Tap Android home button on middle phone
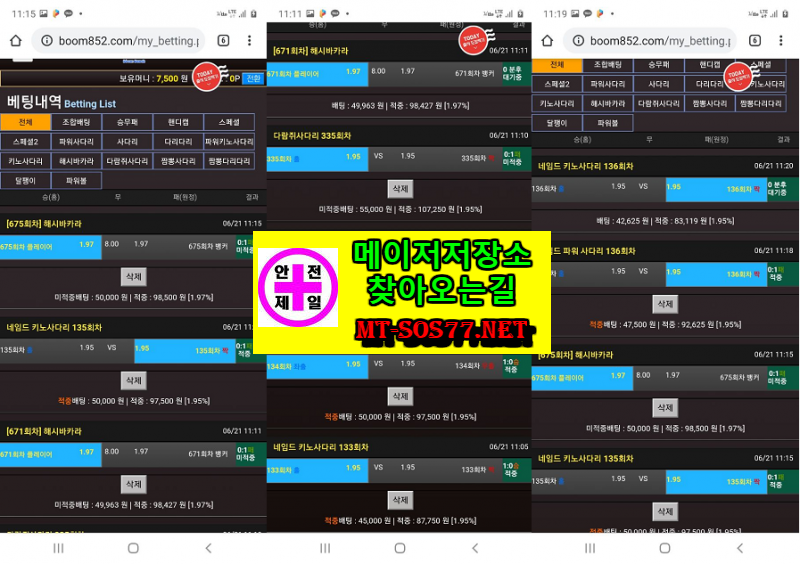The width and height of the screenshot is (800, 564). [400, 548]
